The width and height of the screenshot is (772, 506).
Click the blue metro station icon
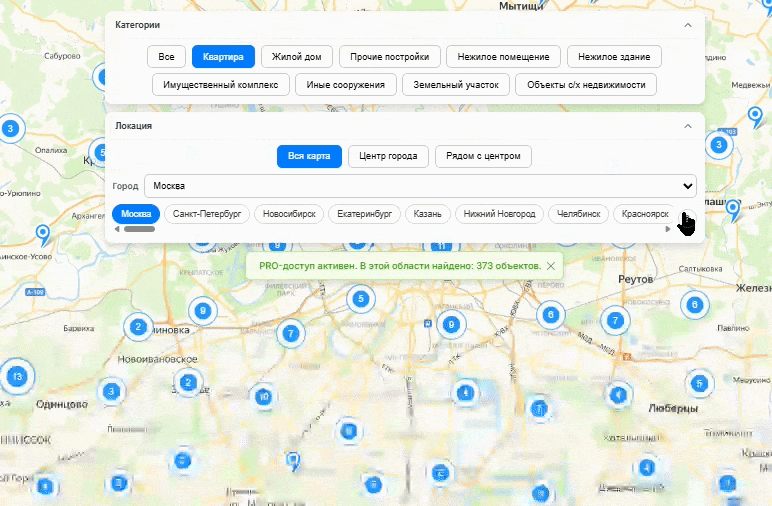point(427,323)
